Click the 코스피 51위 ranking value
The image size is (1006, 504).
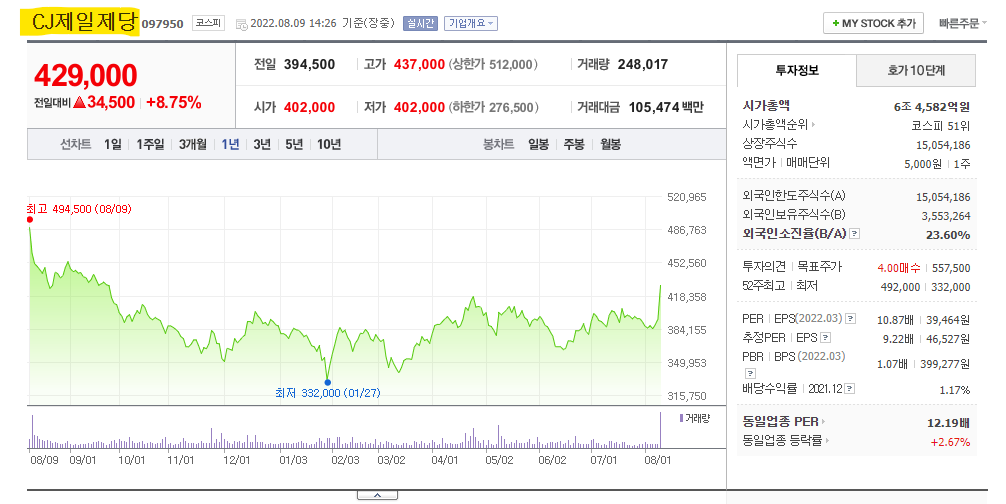coord(941,126)
